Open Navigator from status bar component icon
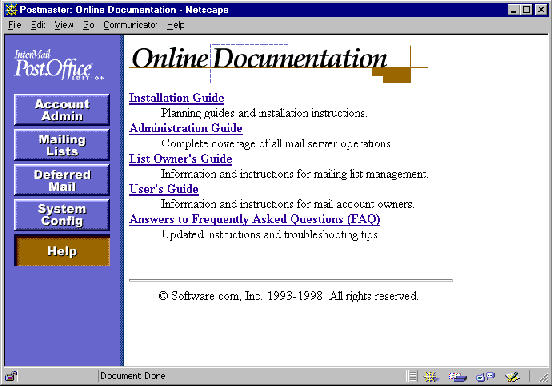This screenshot has width=552, height=386. (431, 377)
